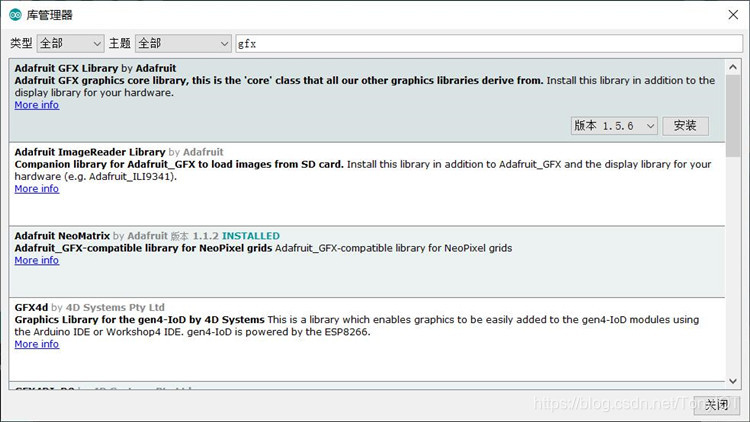Open More info link for GFX4d
750x422 pixels.
coord(37,344)
